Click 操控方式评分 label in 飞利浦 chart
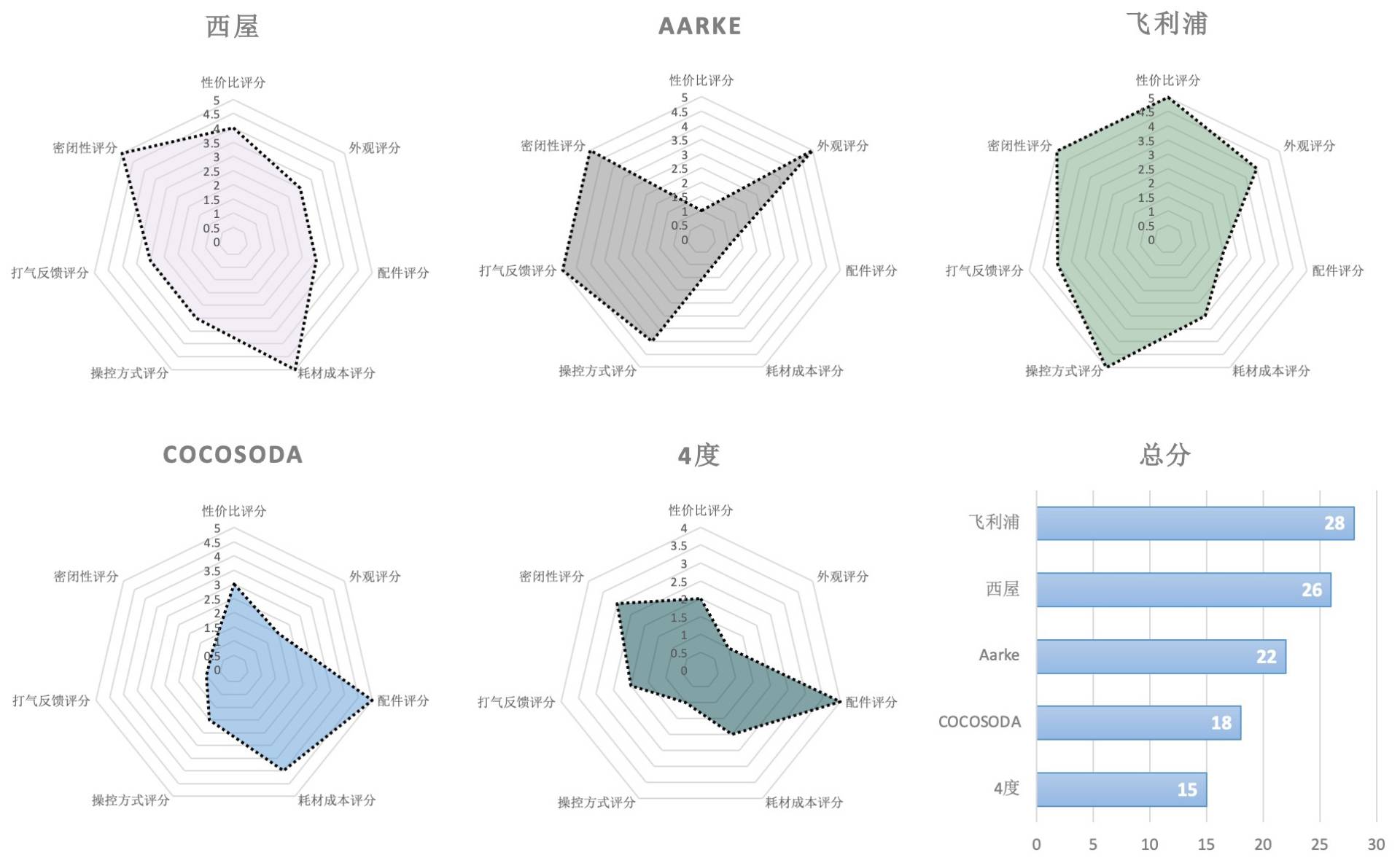 pyautogui.click(x=1064, y=371)
